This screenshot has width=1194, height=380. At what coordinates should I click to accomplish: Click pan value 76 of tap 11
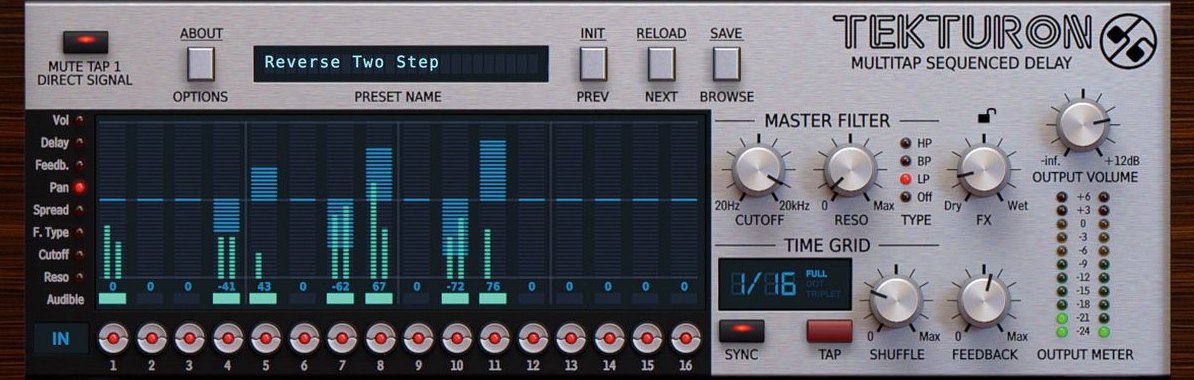click(x=493, y=286)
